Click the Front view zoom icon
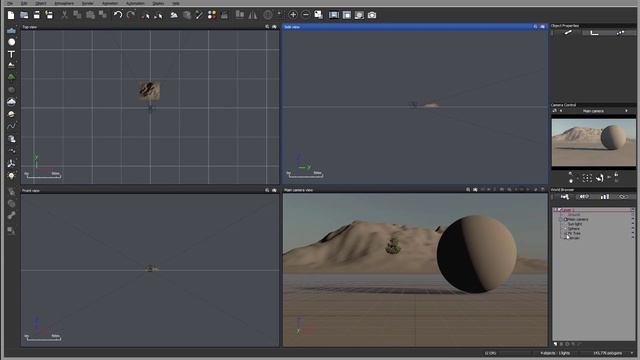This screenshot has height=360, width=640. tap(267, 190)
